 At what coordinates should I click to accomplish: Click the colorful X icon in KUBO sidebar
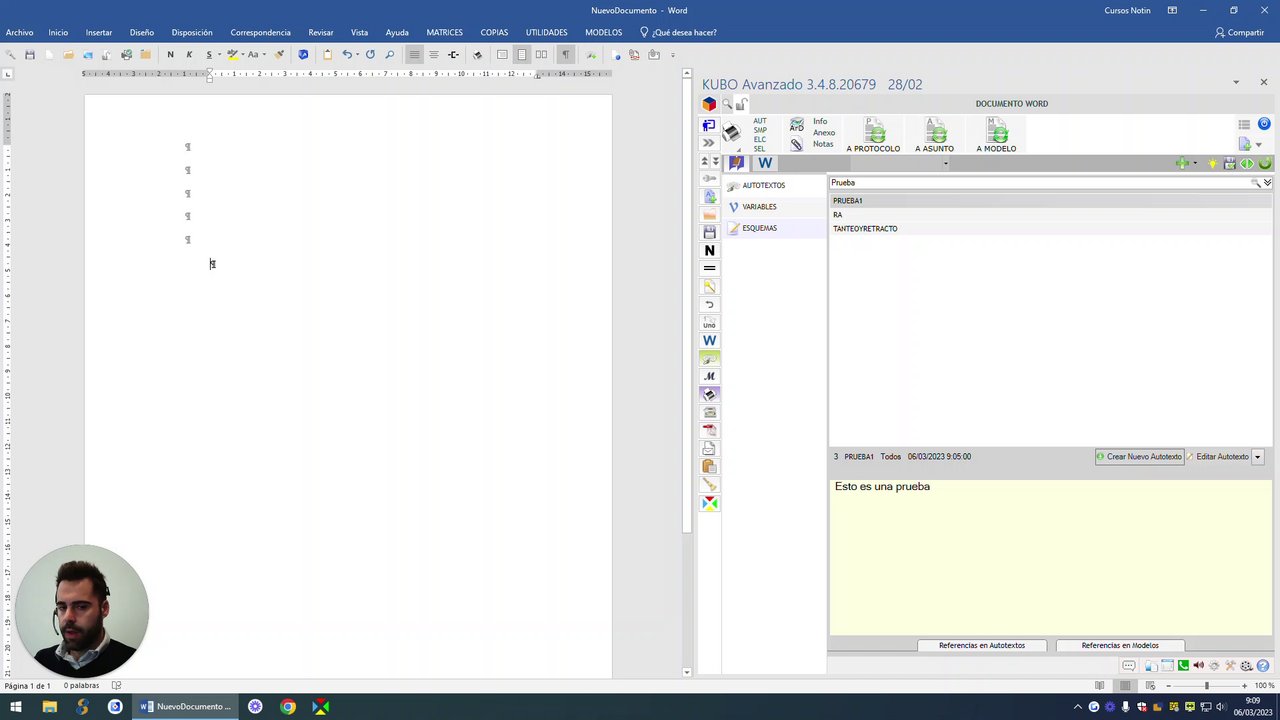coord(709,503)
